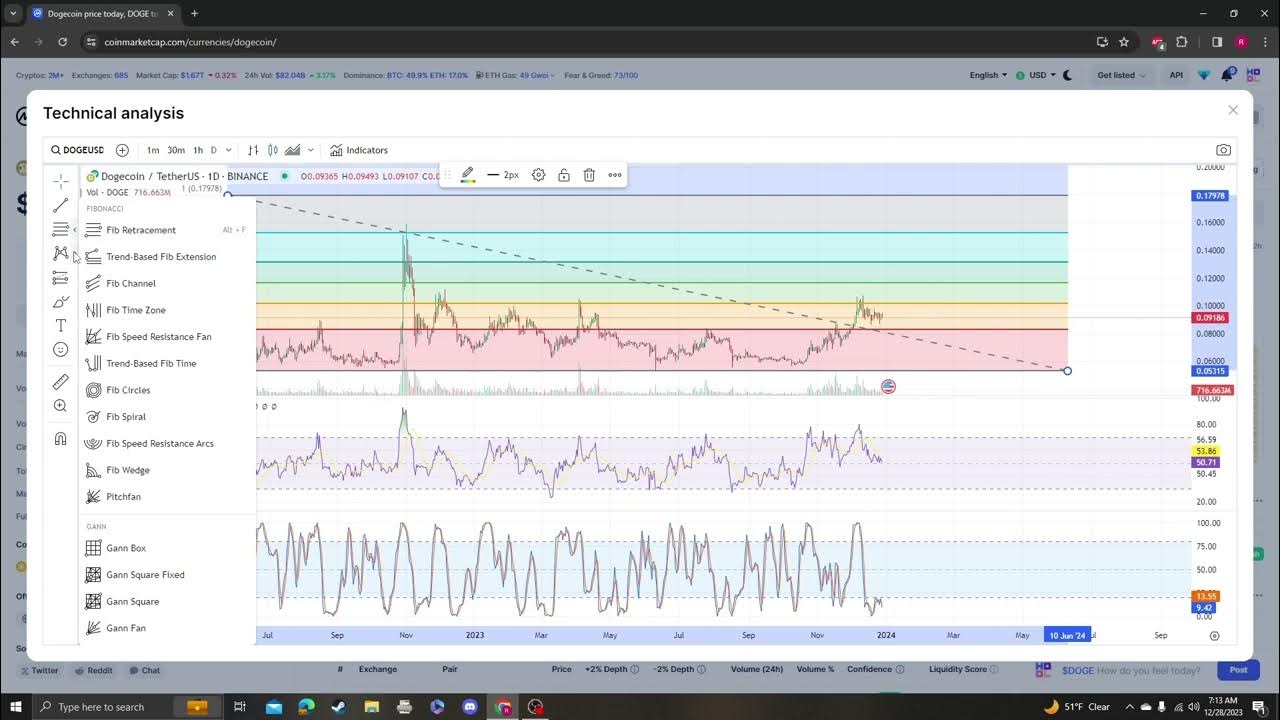This screenshot has width=1280, height=720.
Task: Open the Indicators button
Action: (359, 150)
